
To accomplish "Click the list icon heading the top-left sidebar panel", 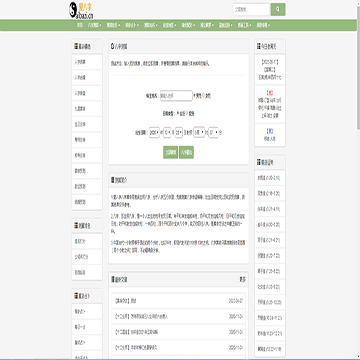I will (x=76, y=47).
